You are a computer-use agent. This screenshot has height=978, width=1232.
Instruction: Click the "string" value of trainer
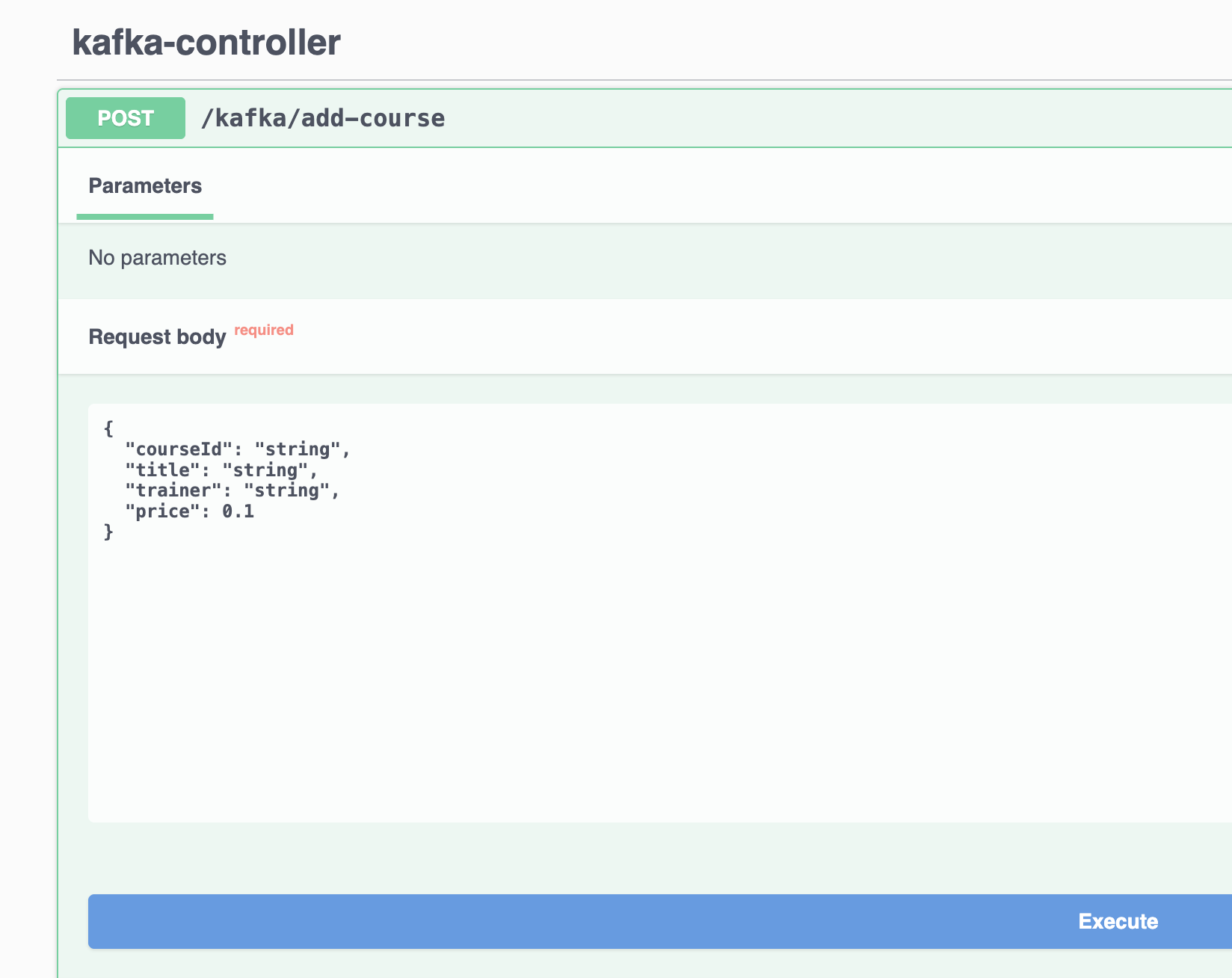[287, 490]
